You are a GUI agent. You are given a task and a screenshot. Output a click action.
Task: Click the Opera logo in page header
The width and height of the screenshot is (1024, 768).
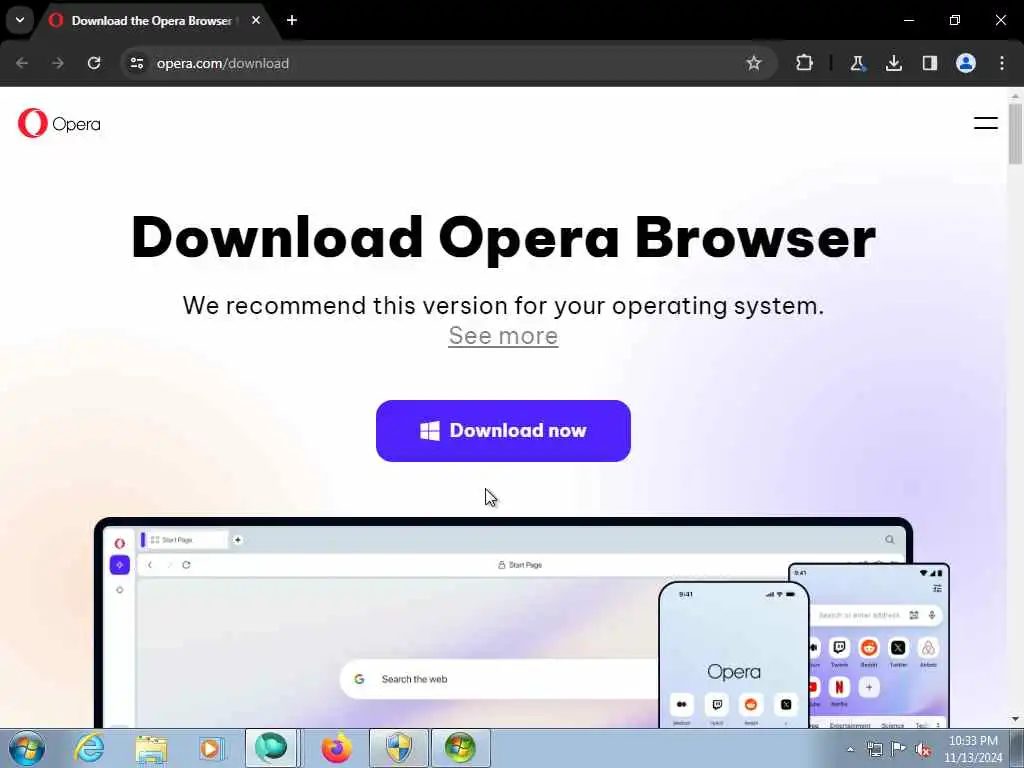coord(59,123)
